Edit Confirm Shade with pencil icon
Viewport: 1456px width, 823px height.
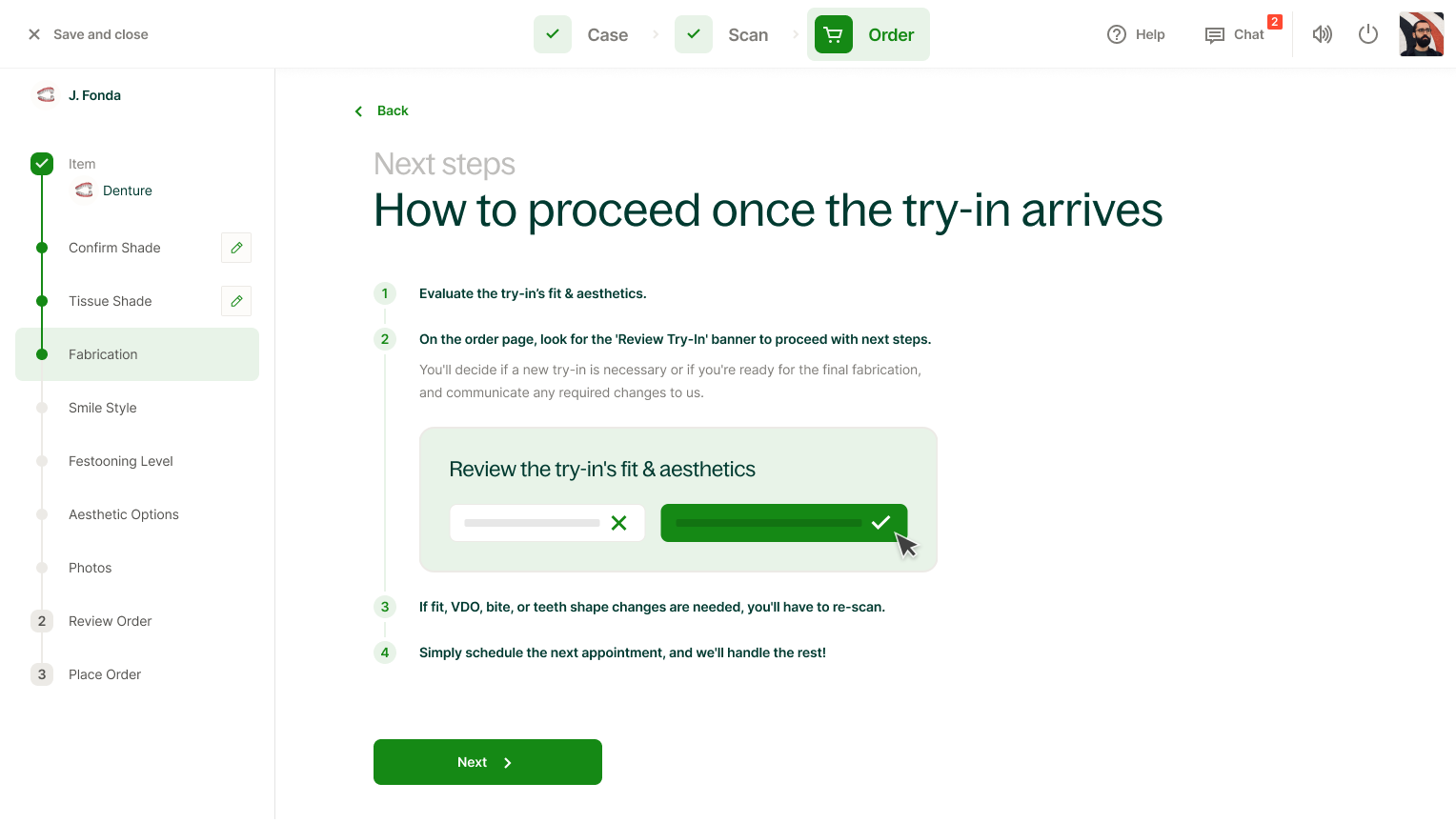pos(236,248)
